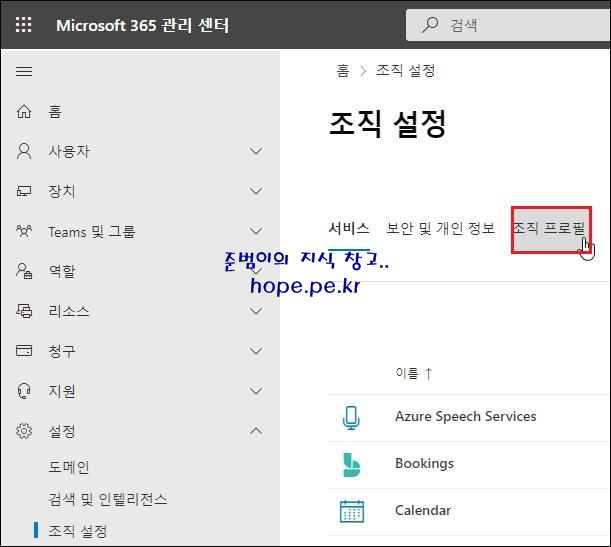Click the Teams 및 그룹 people icon

click(x=24, y=231)
